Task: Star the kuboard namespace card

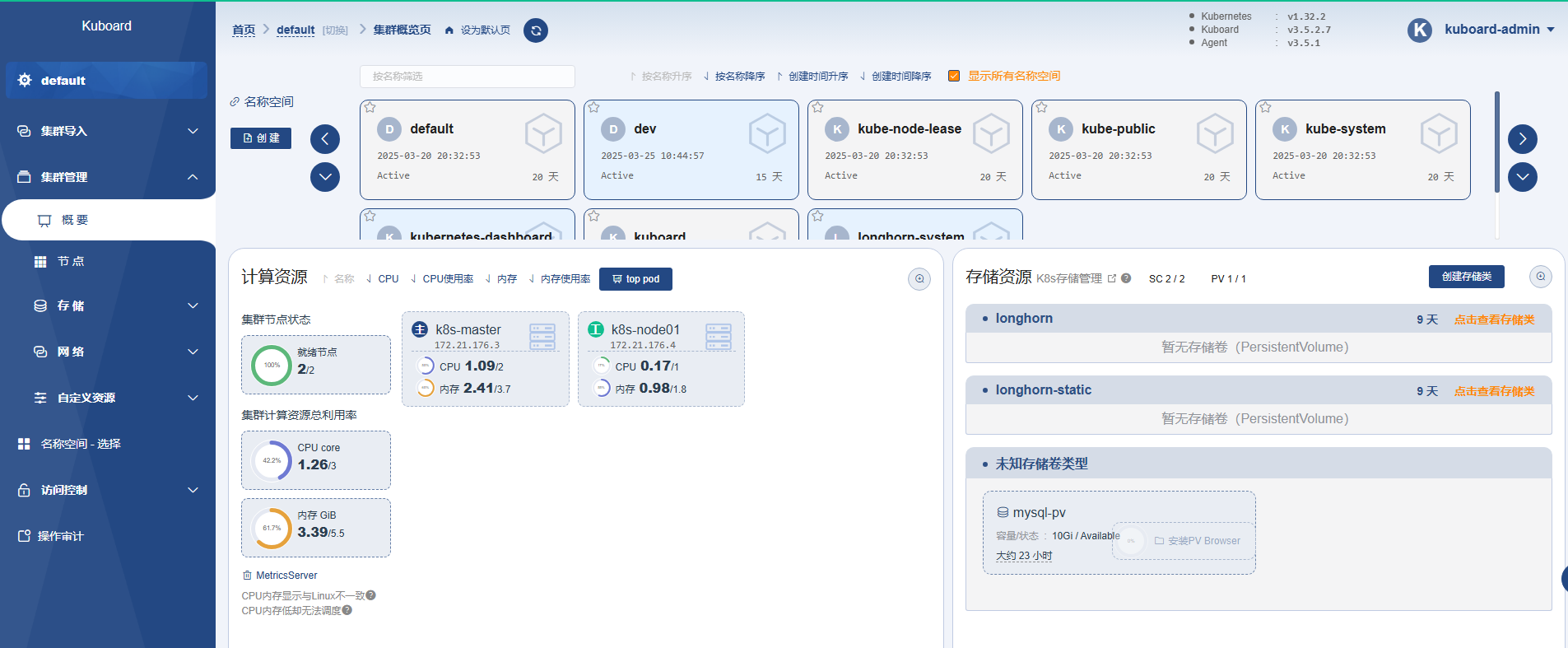Action: pyautogui.click(x=594, y=216)
